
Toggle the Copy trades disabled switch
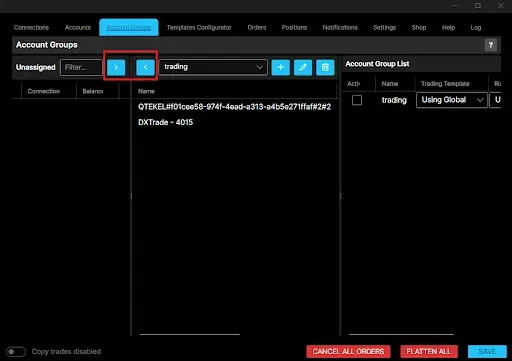pos(16,351)
